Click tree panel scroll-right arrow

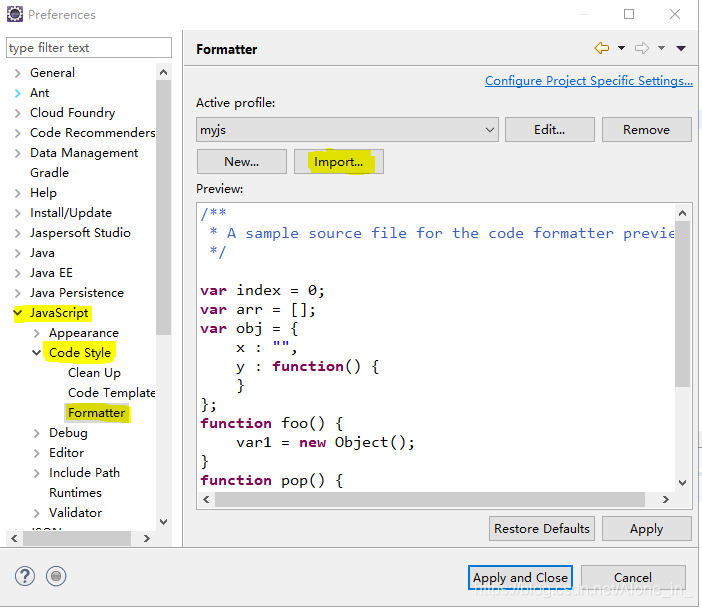(x=147, y=539)
